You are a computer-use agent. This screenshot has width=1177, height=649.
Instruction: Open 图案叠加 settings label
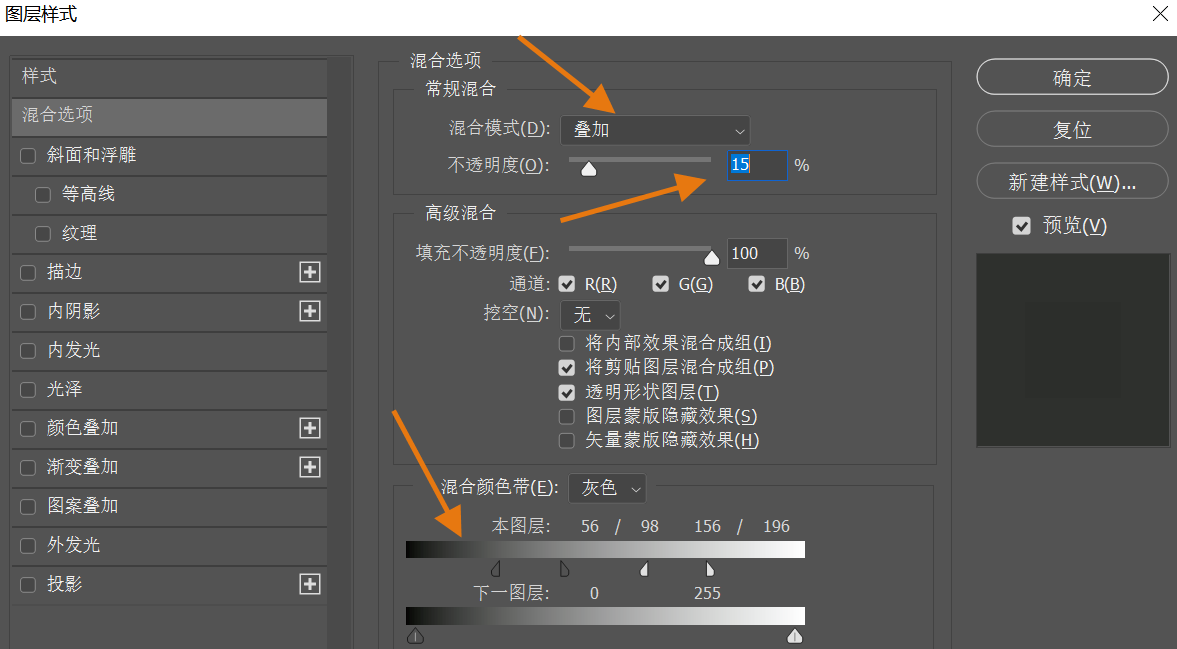pyautogui.click(x=83, y=506)
